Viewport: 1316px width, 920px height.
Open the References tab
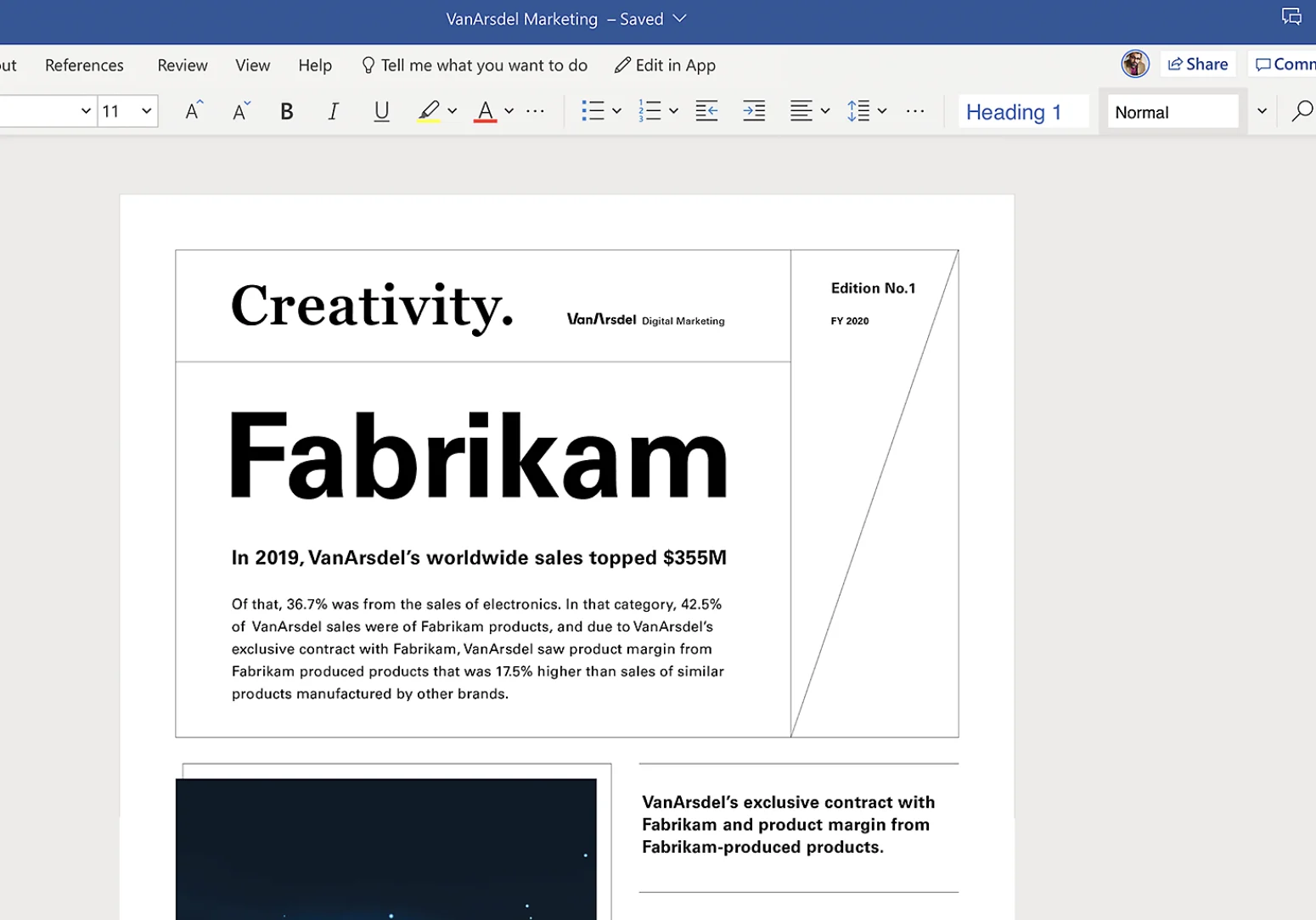pos(84,65)
